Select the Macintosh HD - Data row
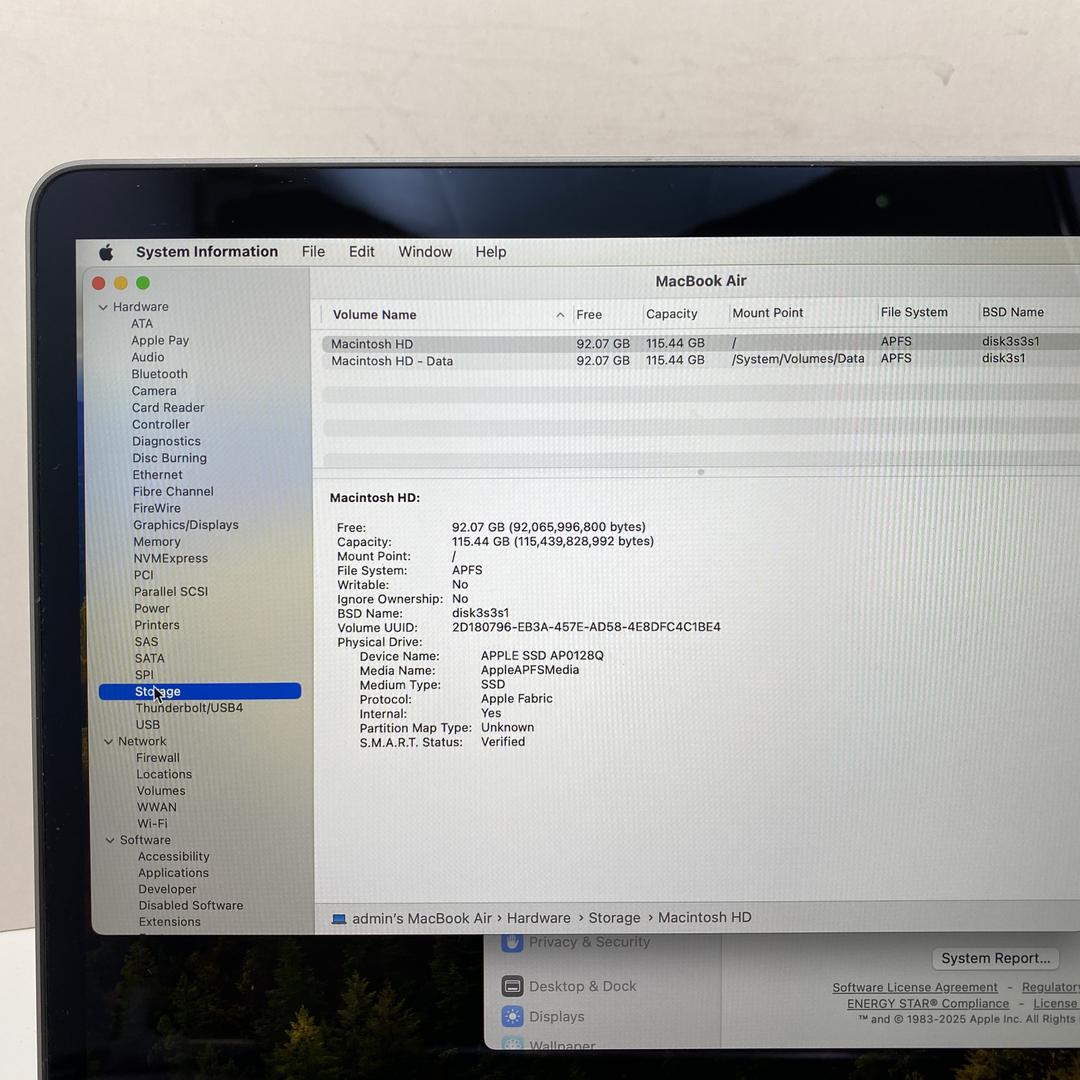Viewport: 1080px width, 1080px height. pos(392,361)
